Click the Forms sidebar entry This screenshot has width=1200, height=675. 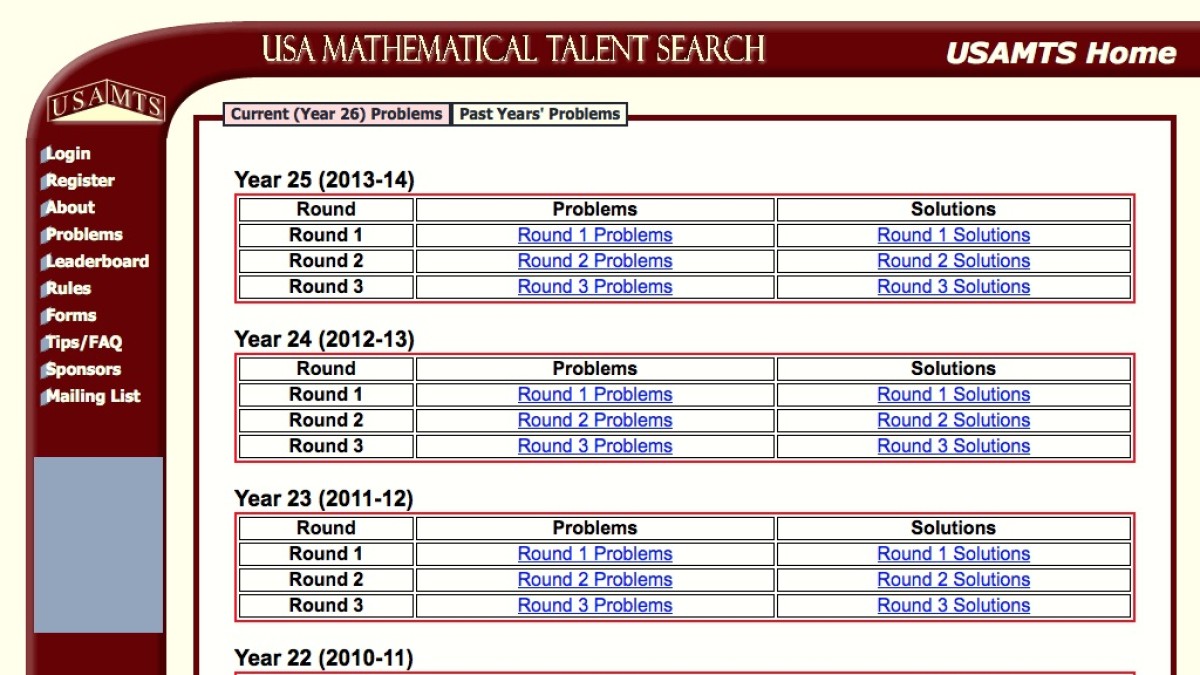[x=70, y=315]
